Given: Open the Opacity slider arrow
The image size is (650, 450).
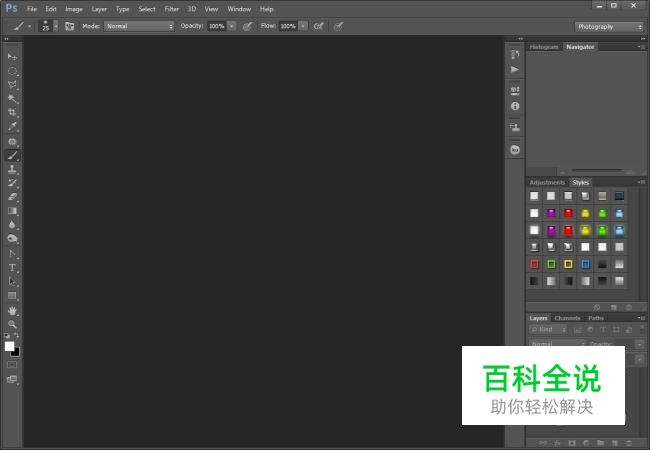Looking at the screenshot, I should 232,26.
